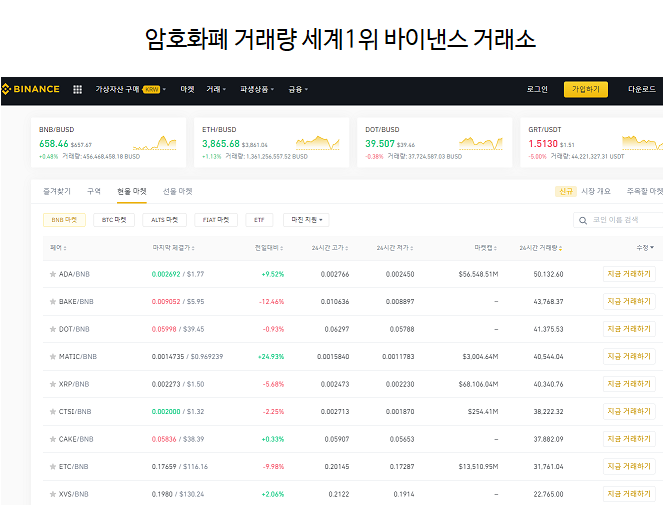Sort by 페어 column
The width and height of the screenshot is (665, 517).
[x=58, y=248]
